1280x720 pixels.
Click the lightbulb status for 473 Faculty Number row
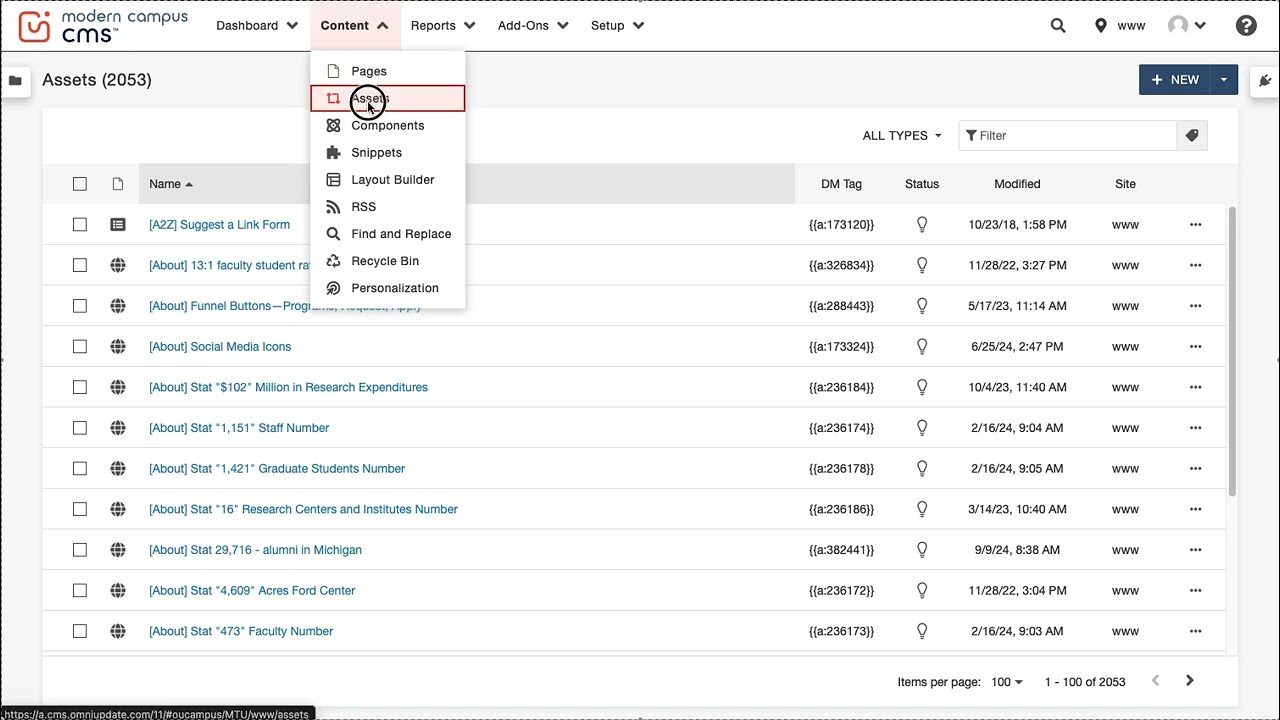pyautogui.click(x=922, y=631)
